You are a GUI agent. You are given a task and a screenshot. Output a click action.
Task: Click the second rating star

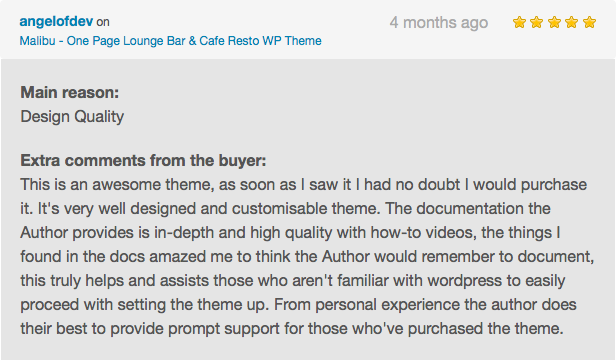coord(536,22)
